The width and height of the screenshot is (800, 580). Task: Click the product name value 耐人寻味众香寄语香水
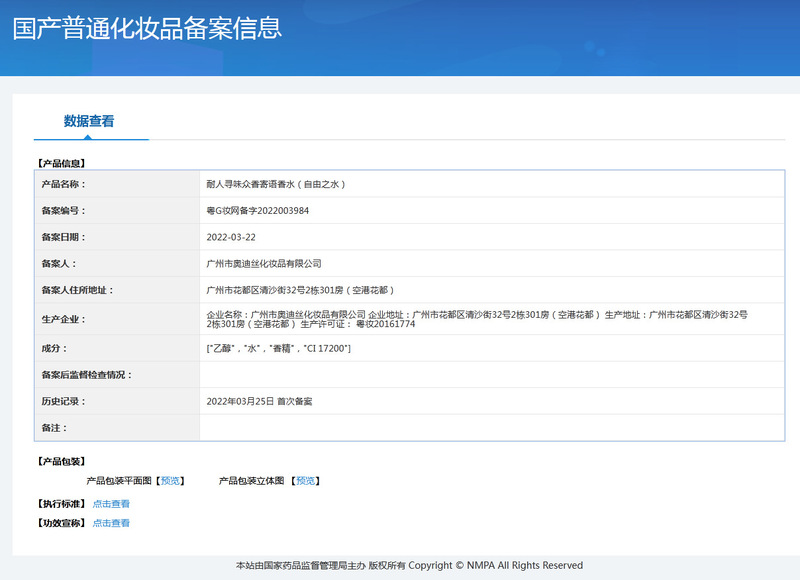(275, 185)
